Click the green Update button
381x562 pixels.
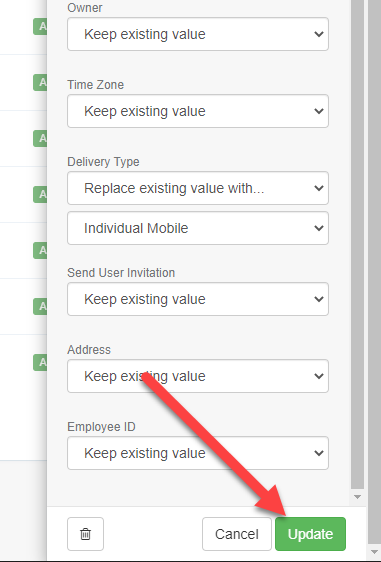310,534
